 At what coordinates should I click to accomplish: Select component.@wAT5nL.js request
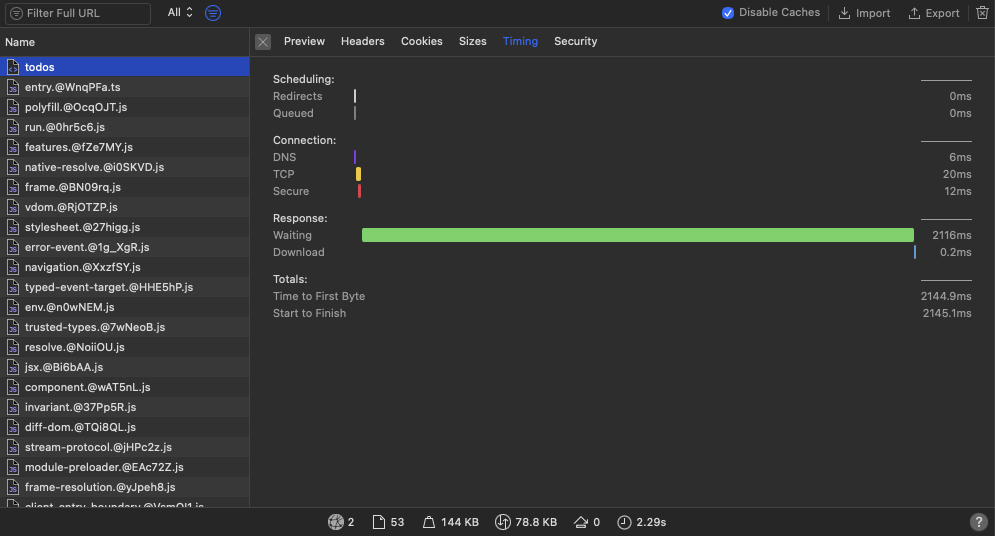coord(124,387)
